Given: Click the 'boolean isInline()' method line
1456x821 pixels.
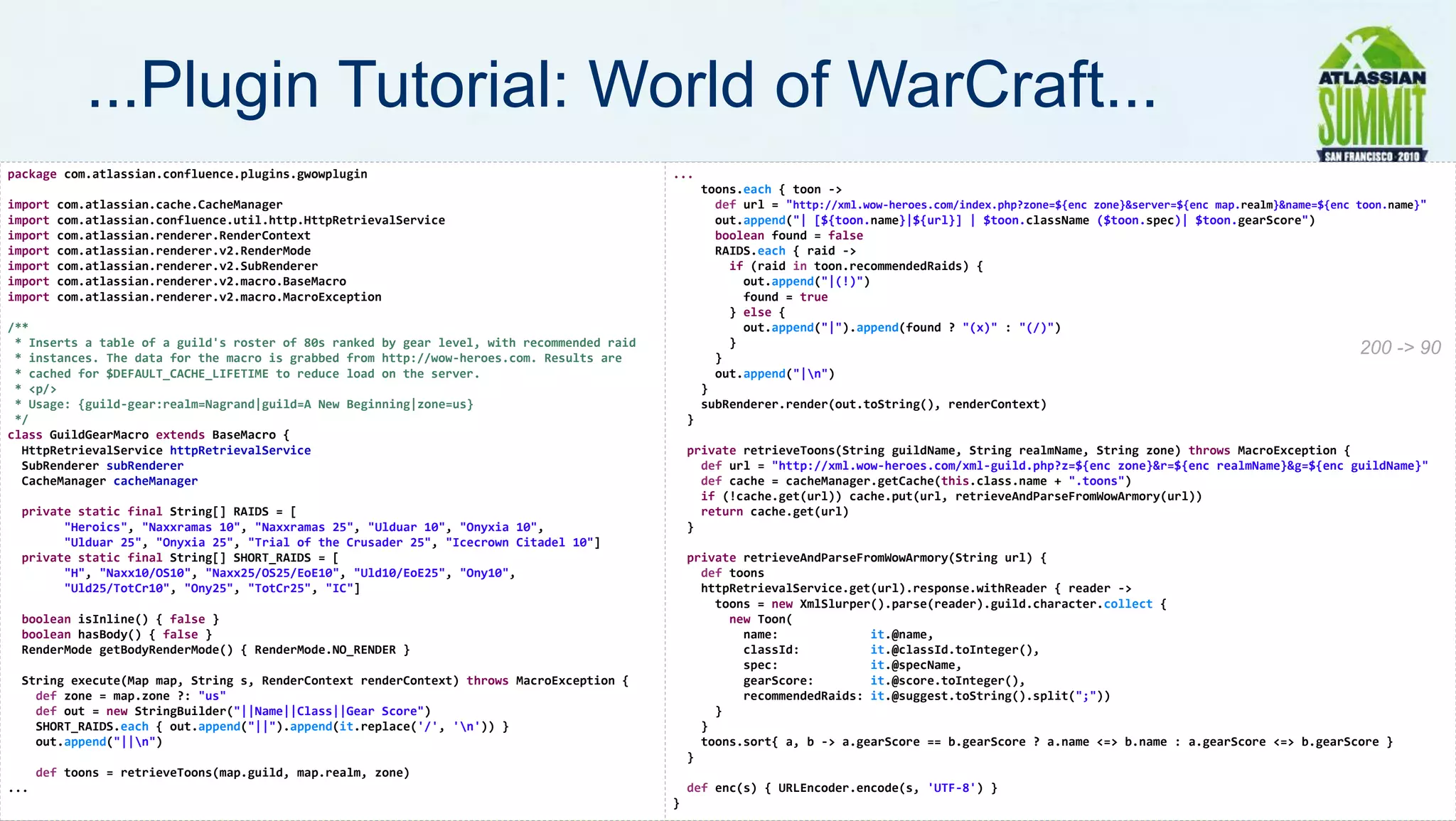Looking at the screenshot, I should pos(119,619).
